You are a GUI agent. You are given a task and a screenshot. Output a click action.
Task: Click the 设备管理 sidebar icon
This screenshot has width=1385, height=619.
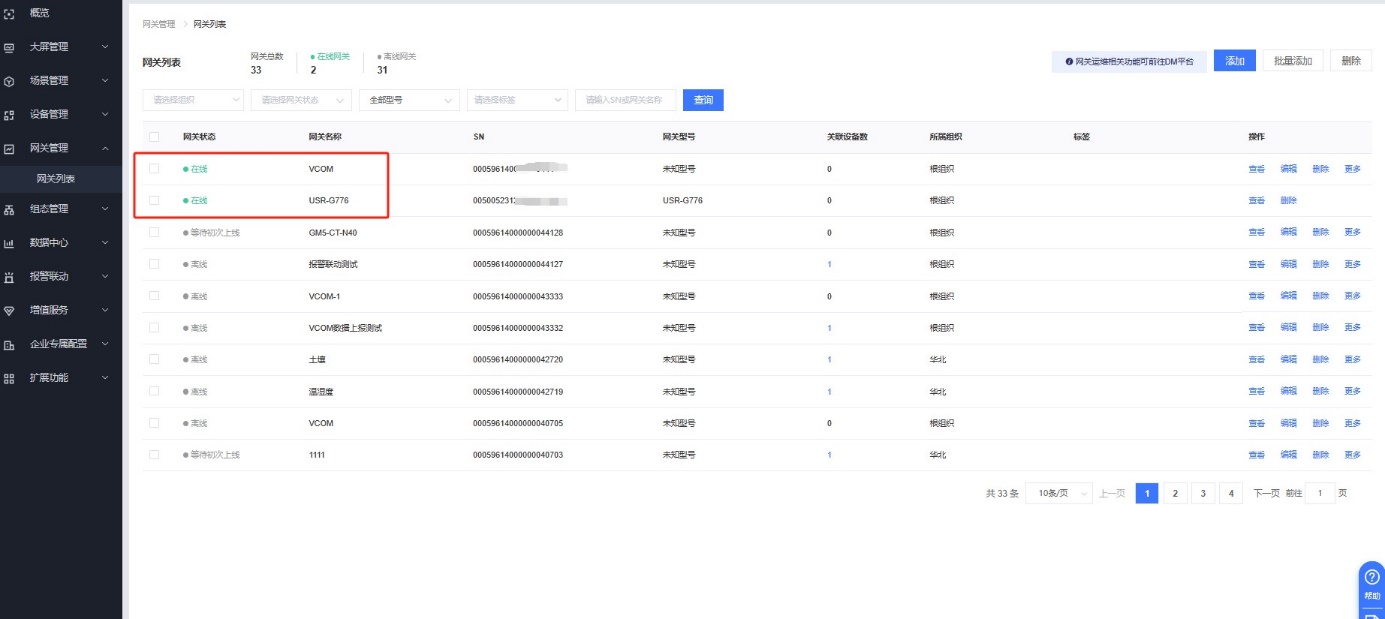[x=9, y=115]
